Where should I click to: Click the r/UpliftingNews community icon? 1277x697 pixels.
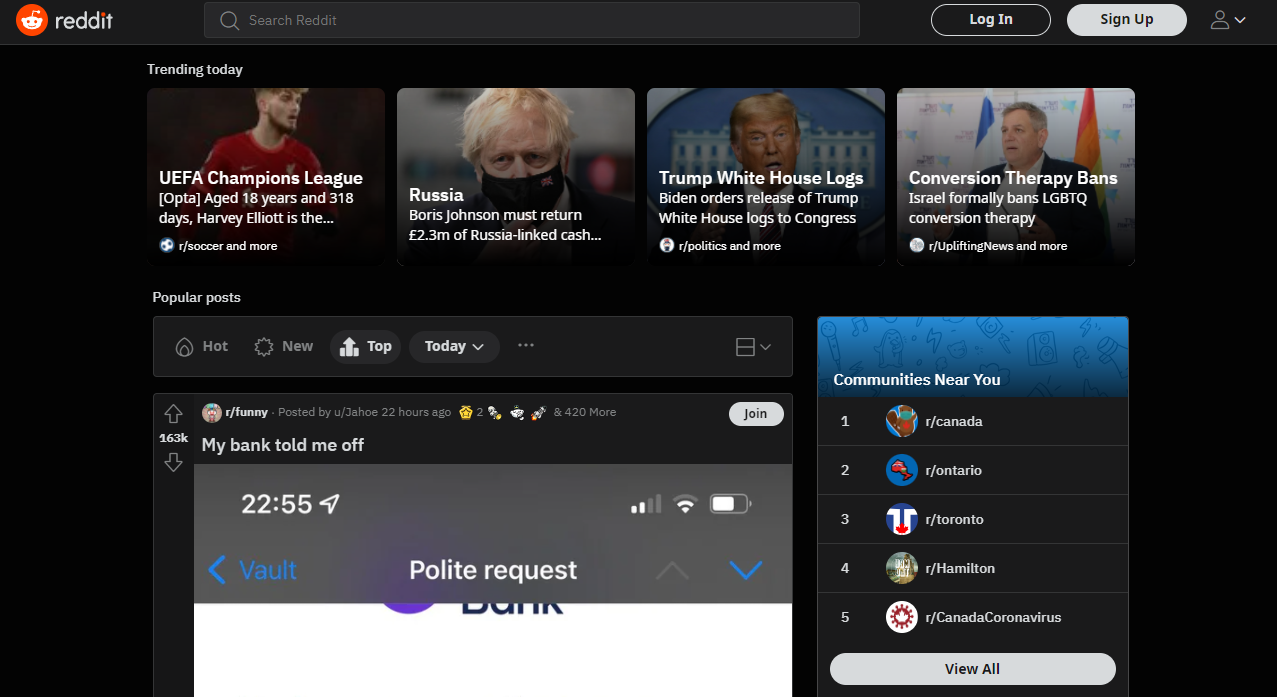pos(917,245)
